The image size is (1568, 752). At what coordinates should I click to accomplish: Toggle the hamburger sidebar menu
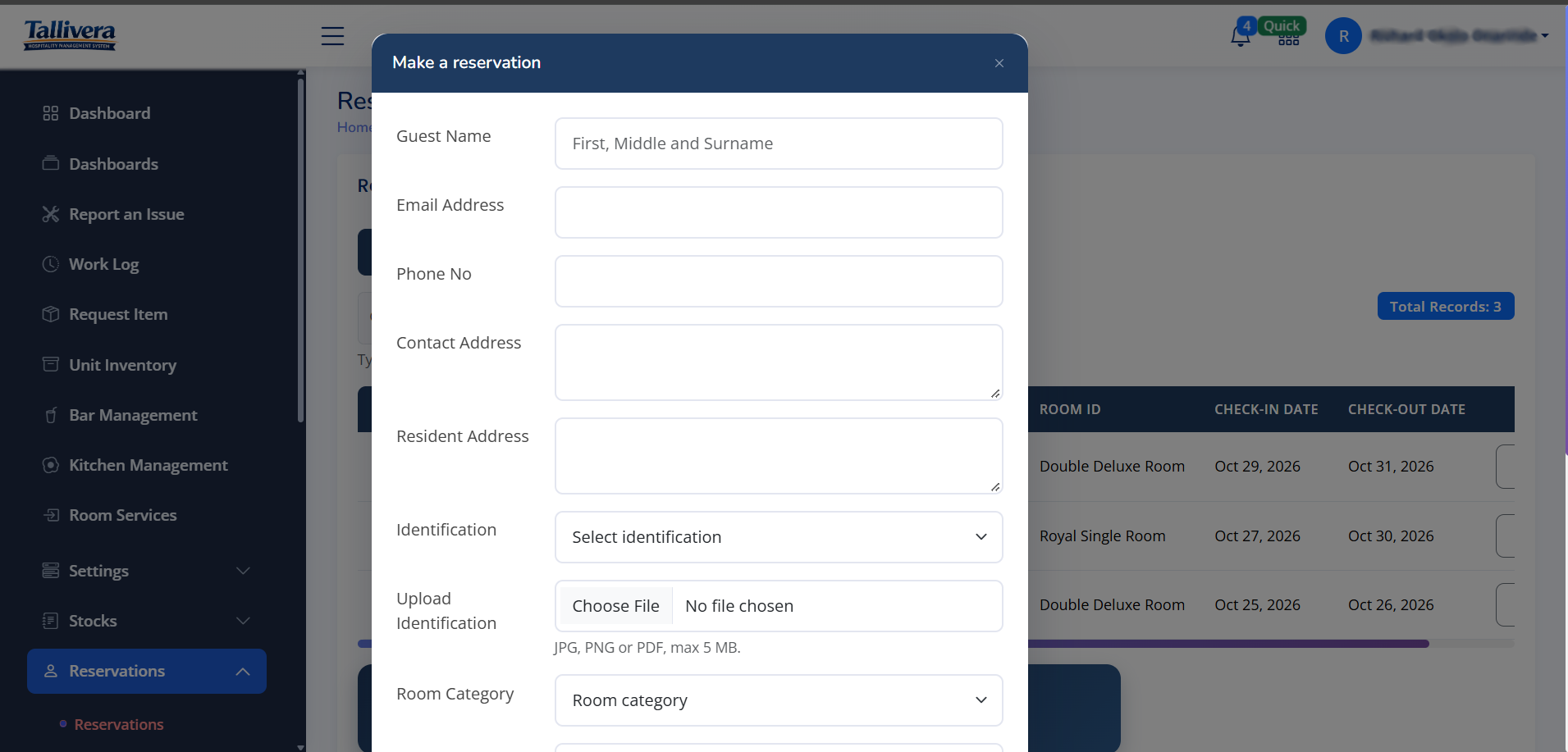pos(332,36)
